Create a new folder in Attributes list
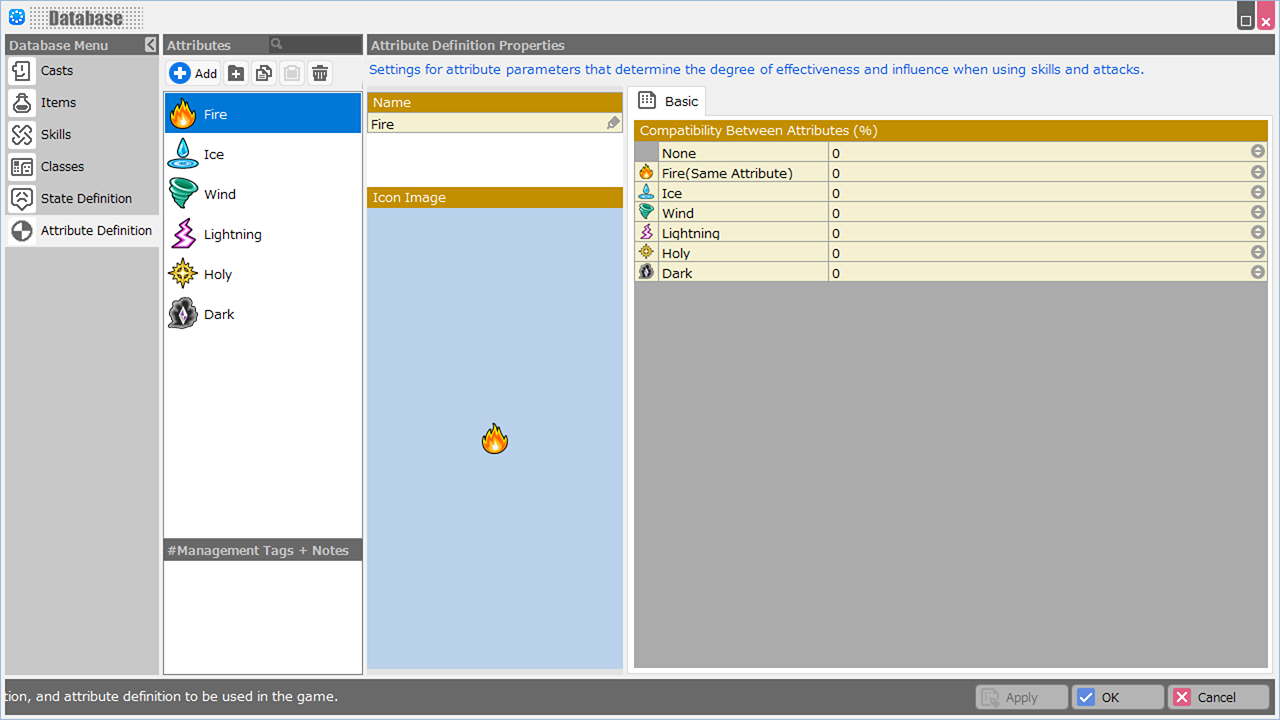This screenshot has height=720, width=1280. 236,73
